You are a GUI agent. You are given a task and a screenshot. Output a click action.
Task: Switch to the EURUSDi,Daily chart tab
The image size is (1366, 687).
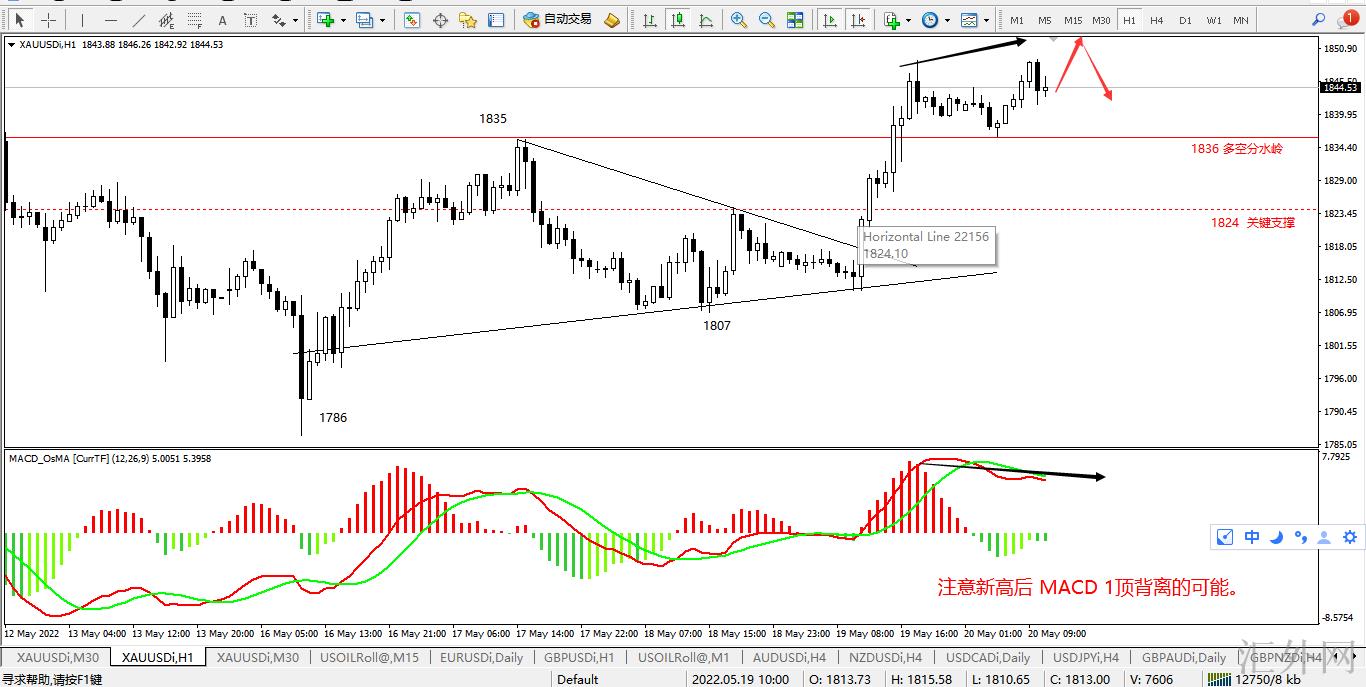[481, 658]
